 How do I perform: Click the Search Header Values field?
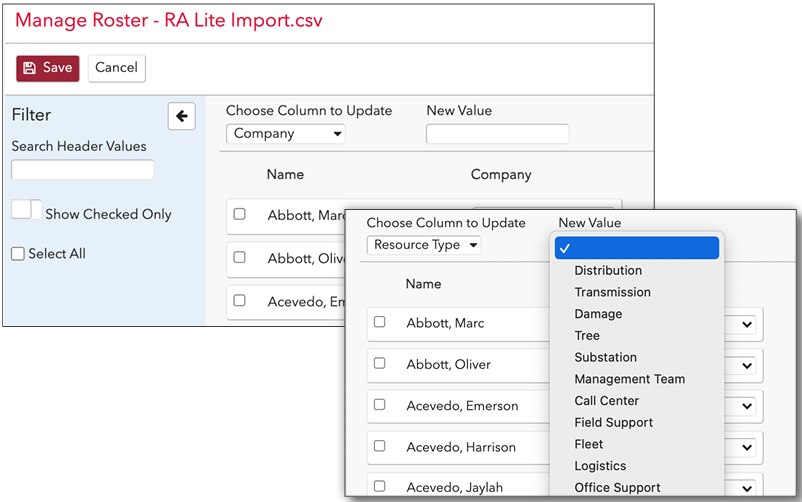pyautogui.click(x=83, y=169)
